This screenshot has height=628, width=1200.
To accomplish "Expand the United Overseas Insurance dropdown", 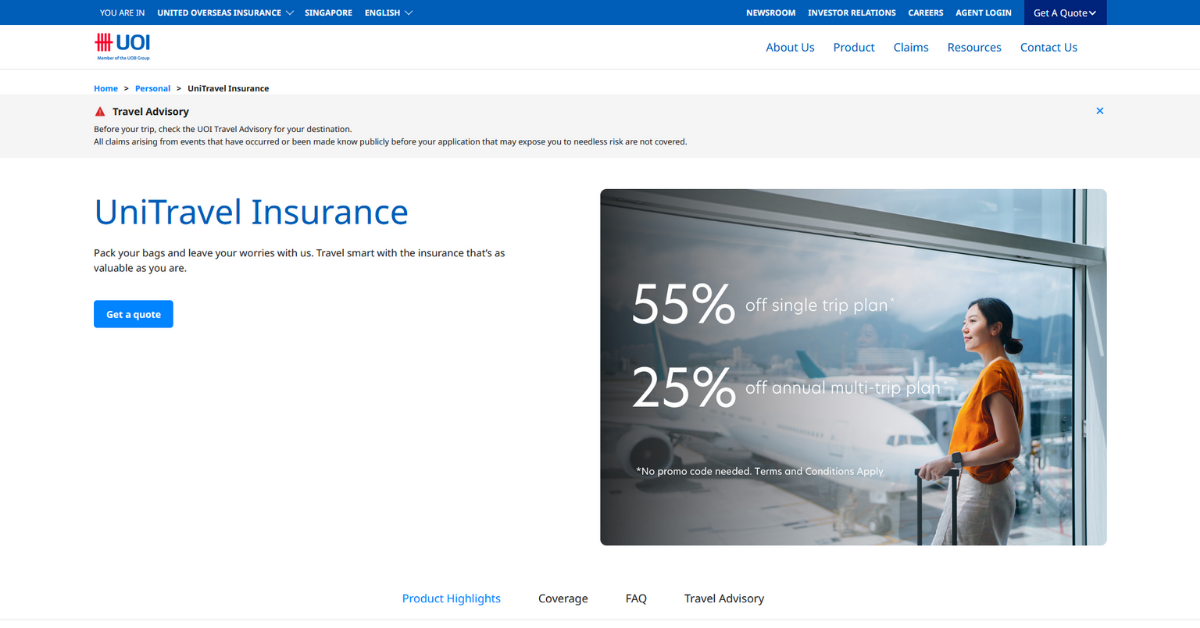I will point(225,13).
